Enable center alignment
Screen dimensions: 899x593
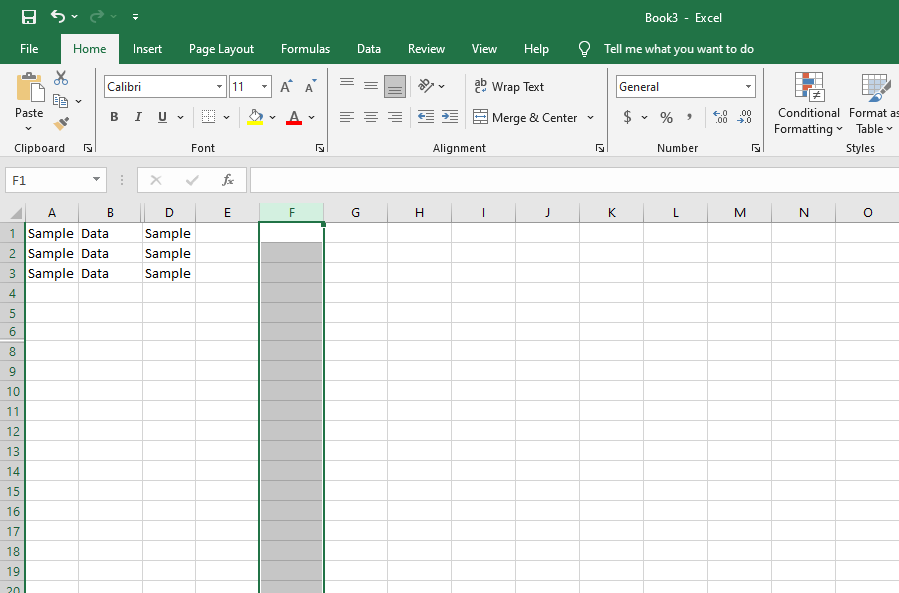[370, 117]
